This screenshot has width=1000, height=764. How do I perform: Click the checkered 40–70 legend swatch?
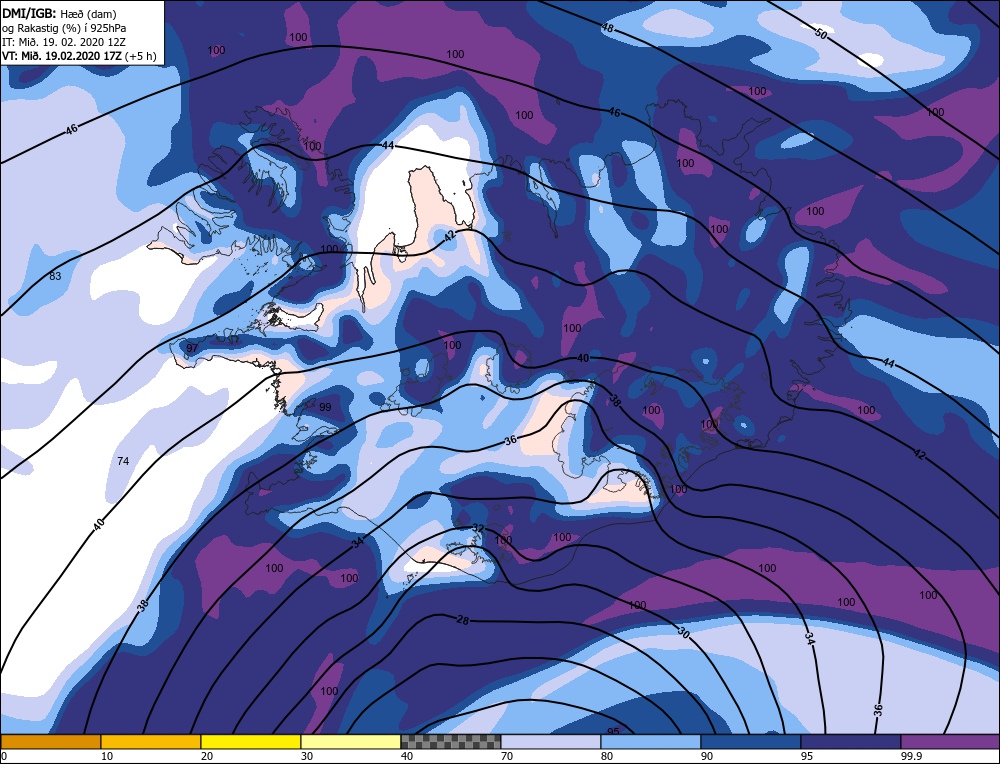[x=451, y=741]
